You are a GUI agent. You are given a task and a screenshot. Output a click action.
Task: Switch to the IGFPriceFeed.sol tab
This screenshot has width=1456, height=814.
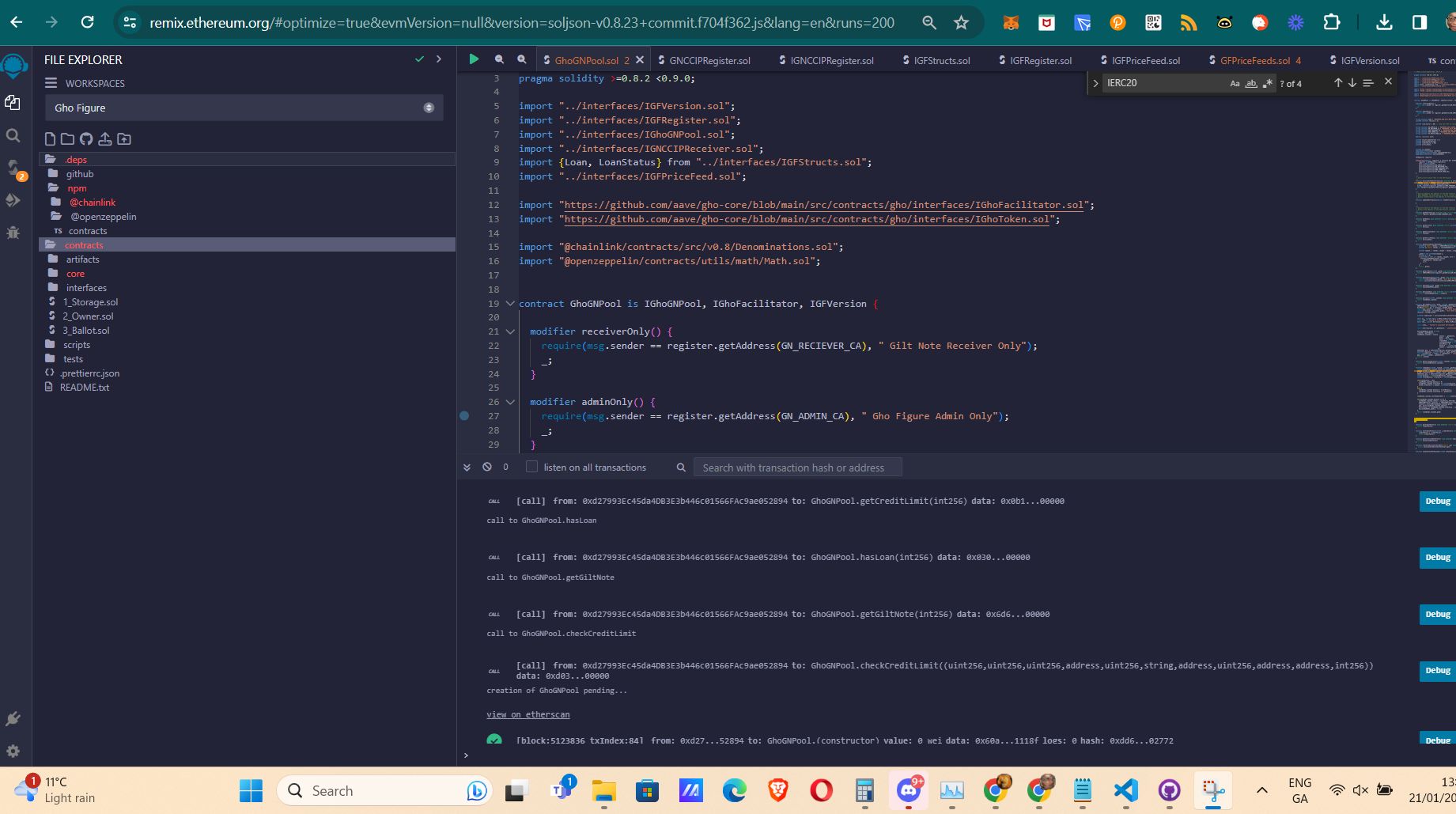[x=1140, y=60]
